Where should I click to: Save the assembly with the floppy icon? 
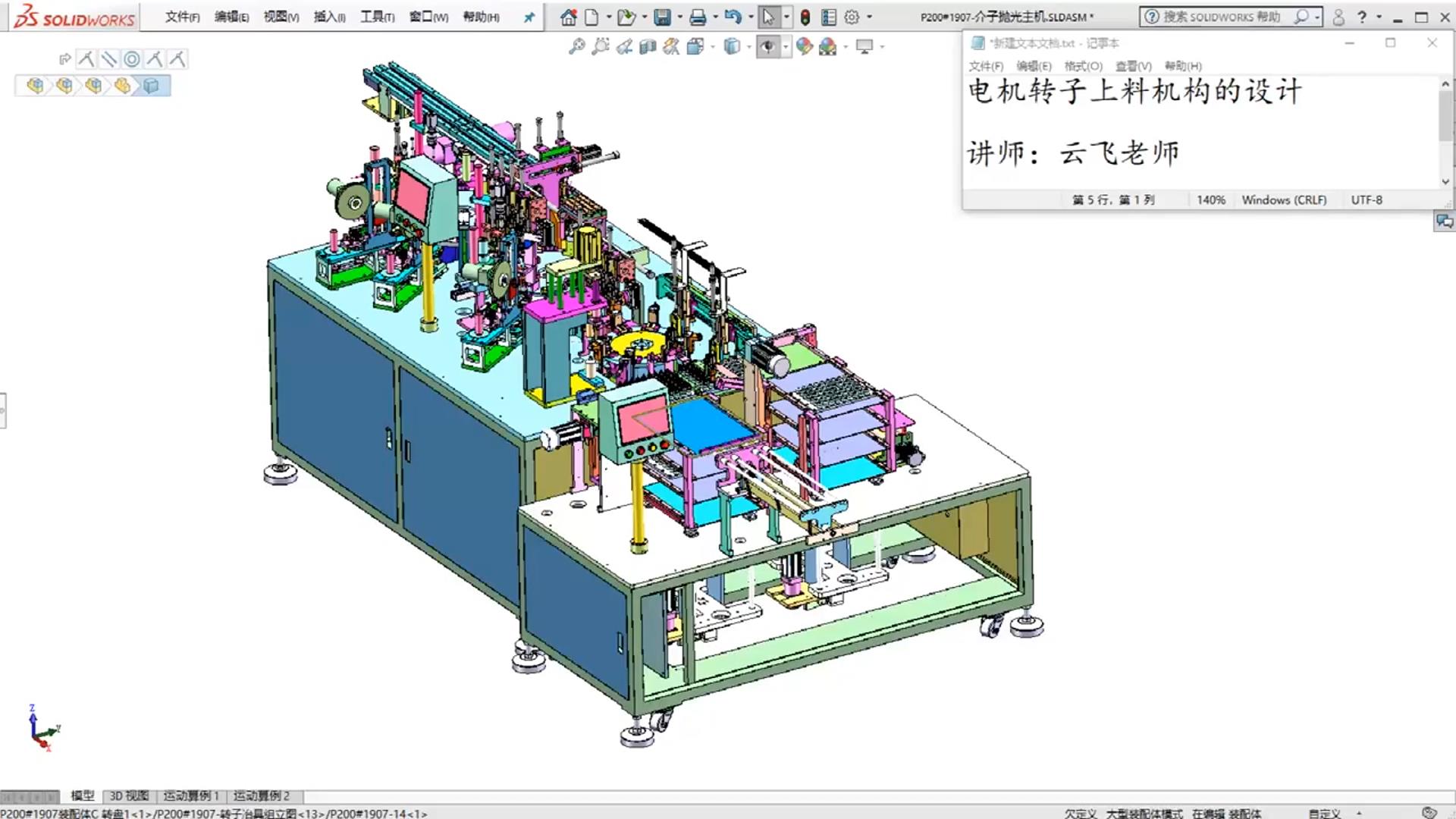click(662, 17)
